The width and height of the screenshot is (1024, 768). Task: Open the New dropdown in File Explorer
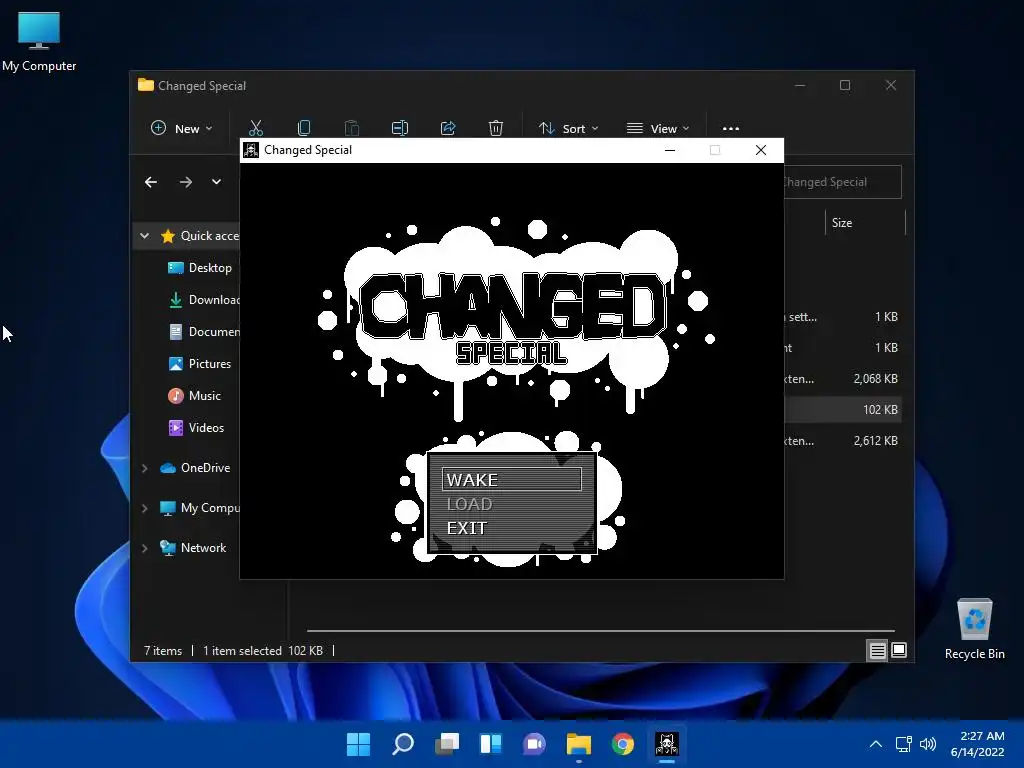(182, 128)
